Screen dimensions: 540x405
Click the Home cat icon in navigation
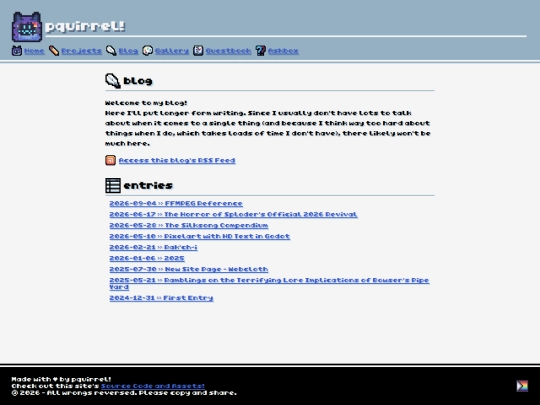click(x=17, y=51)
